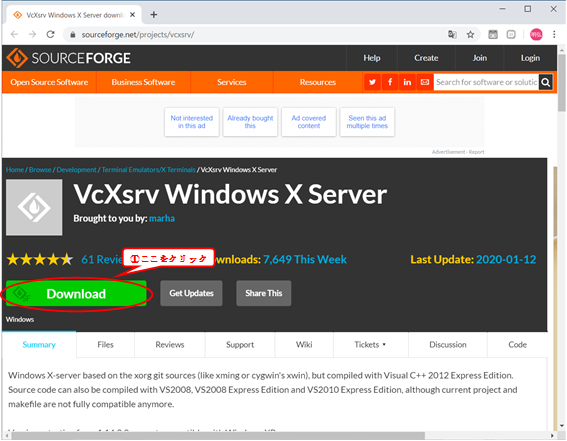Image resolution: width=567 pixels, height=441 pixels.
Task: Open the LinkedIn icon link
Action: [407, 82]
